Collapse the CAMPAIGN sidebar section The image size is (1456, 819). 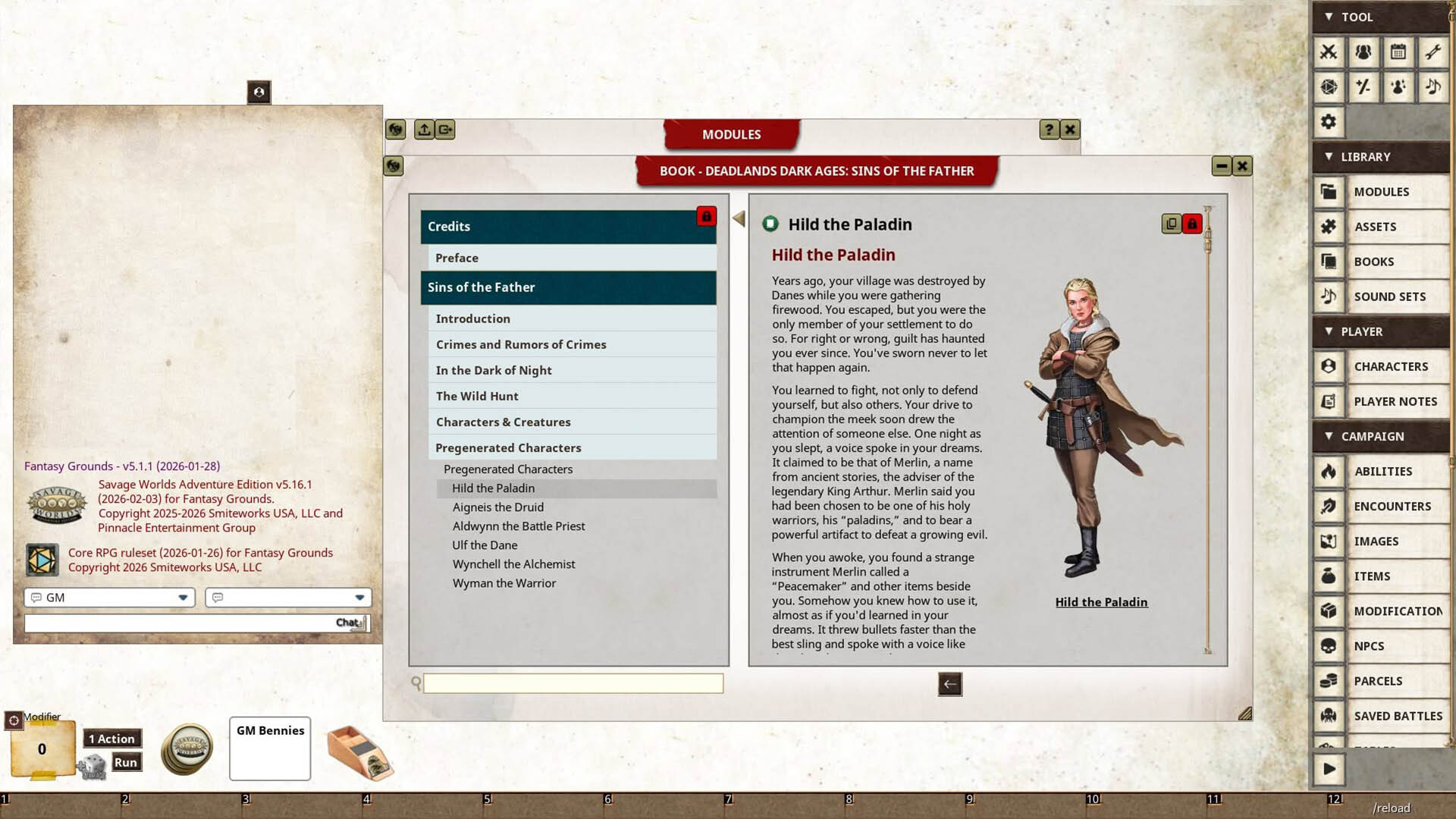(x=1328, y=436)
